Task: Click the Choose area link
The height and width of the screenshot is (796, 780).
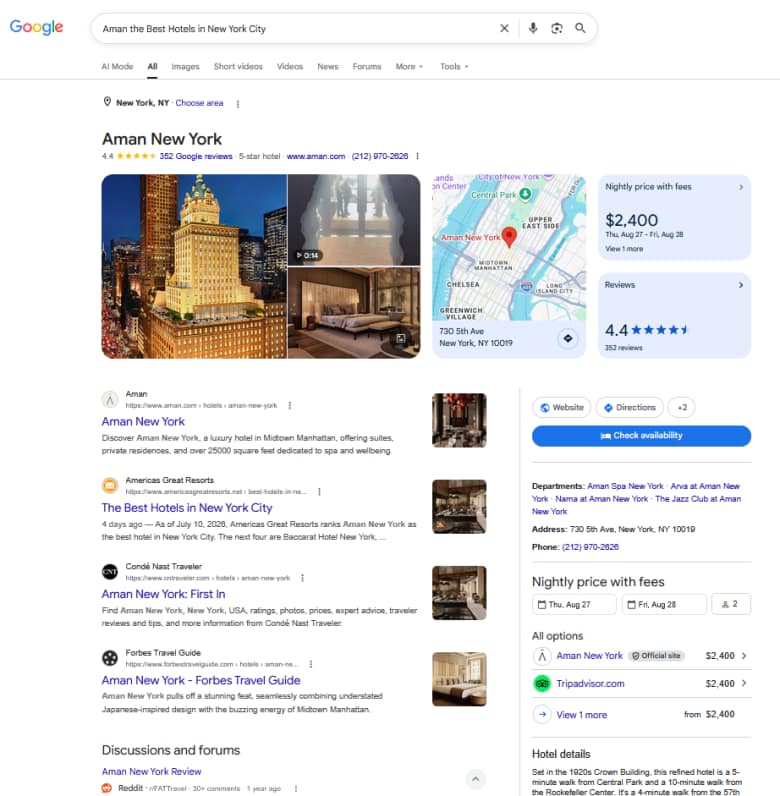Action: (200, 103)
